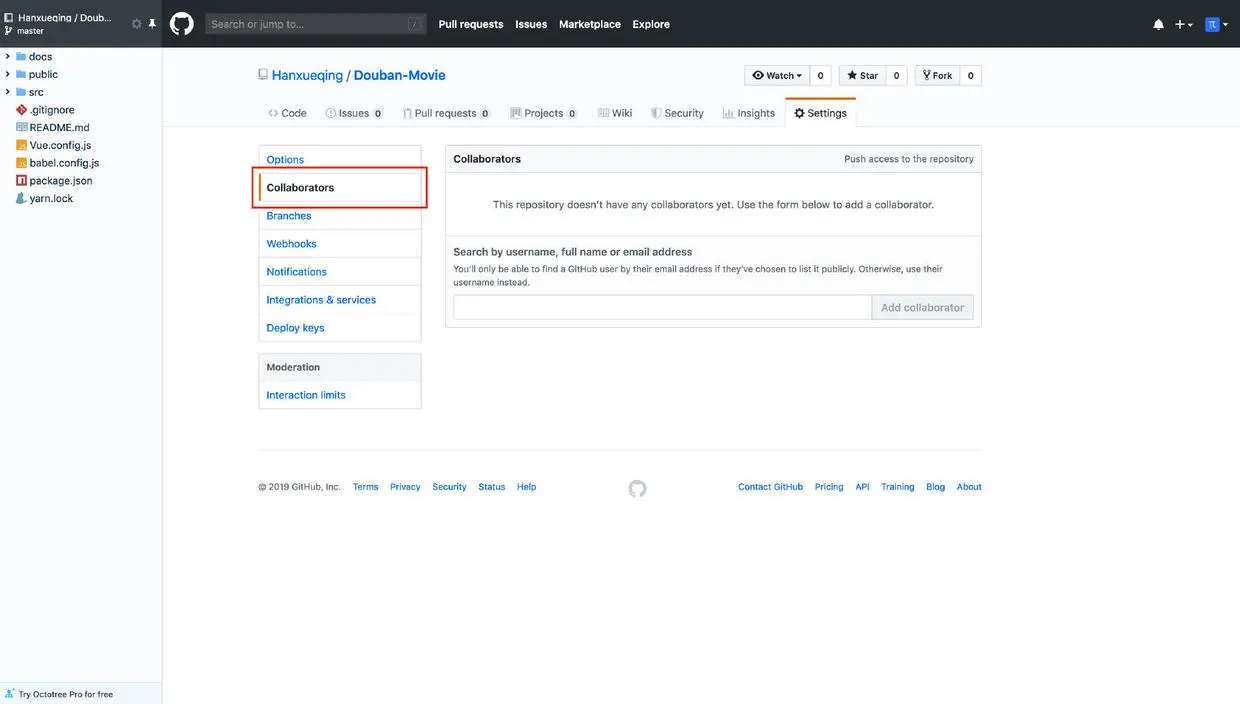1240x704 pixels.
Task: Star the repository
Action: [x=862, y=75]
